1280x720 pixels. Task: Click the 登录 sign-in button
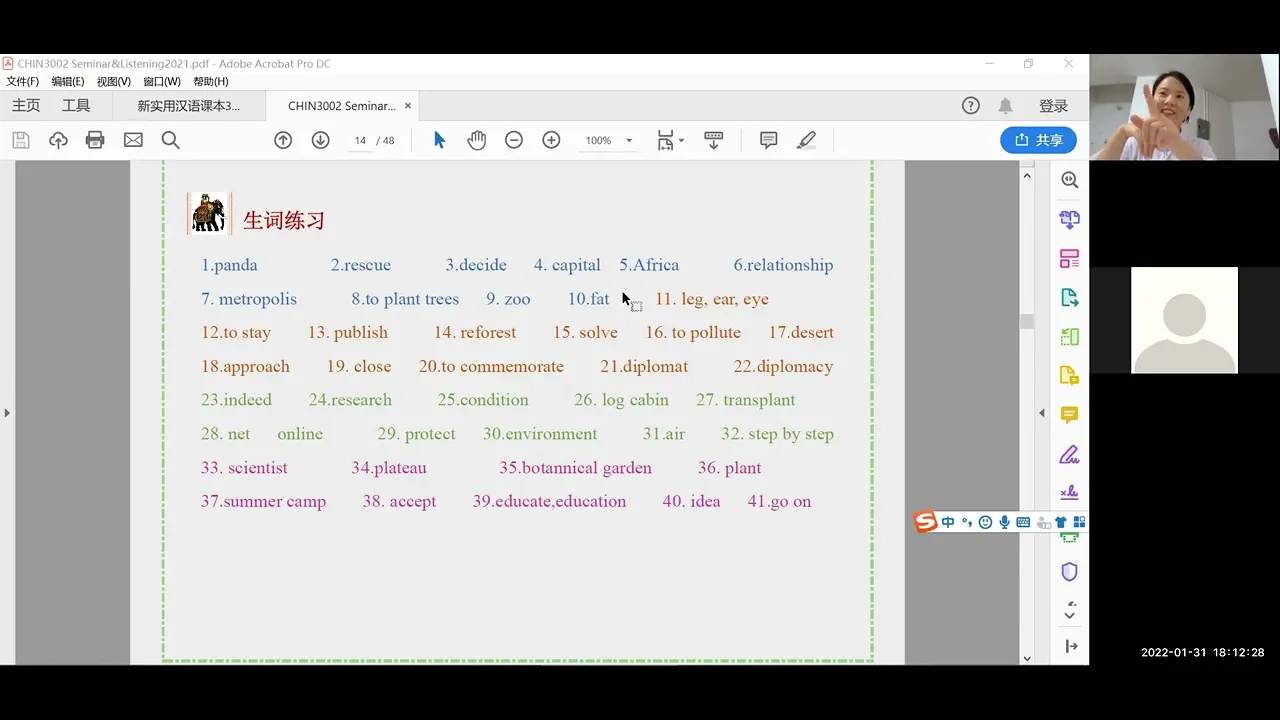click(1053, 106)
